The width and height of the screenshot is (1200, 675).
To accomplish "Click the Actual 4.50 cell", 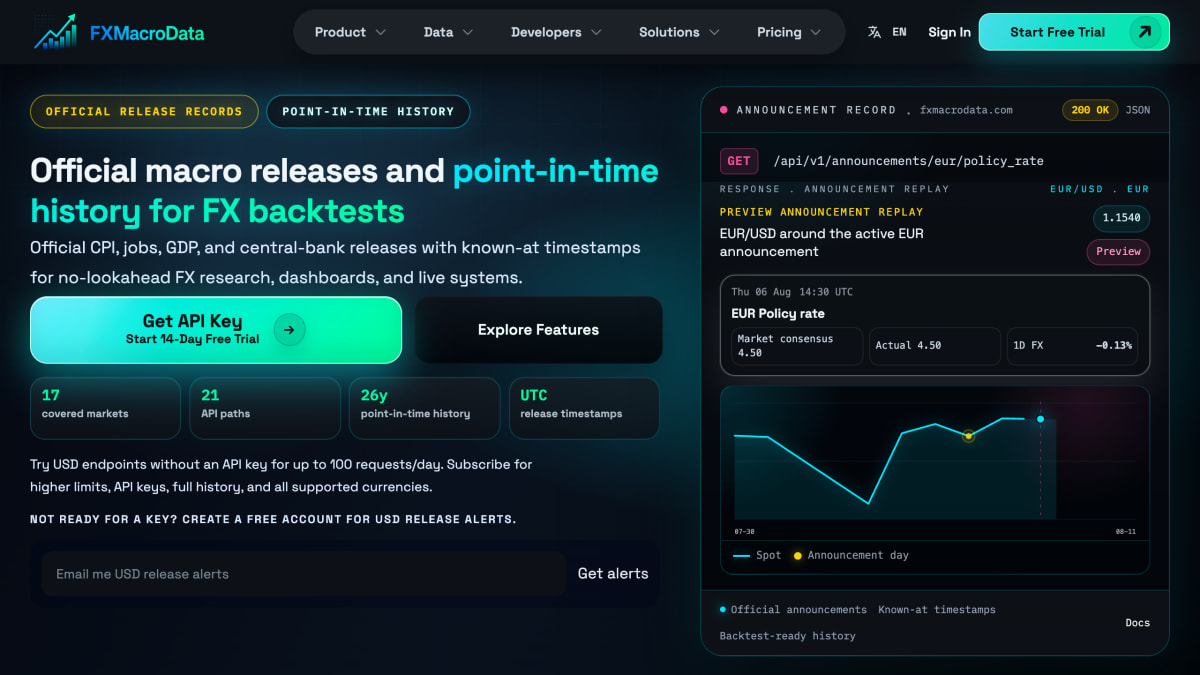I will (935, 346).
